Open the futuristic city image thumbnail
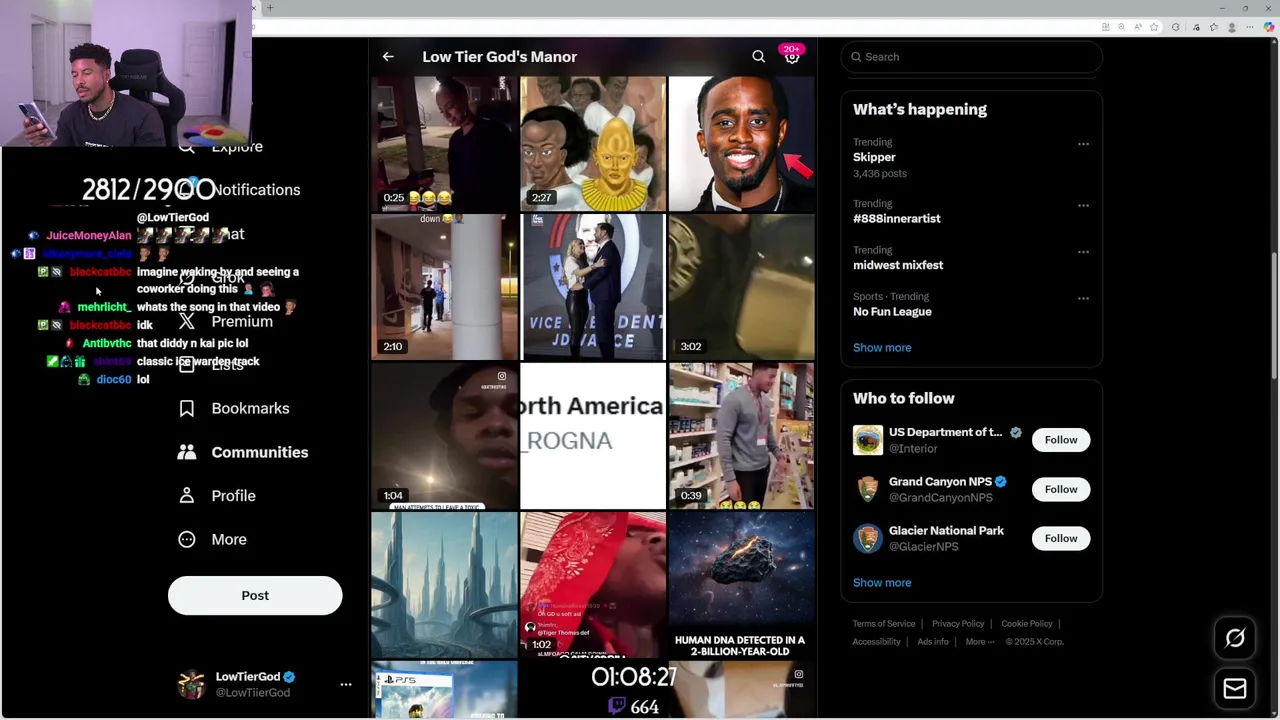The height and width of the screenshot is (720, 1280). (x=445, y=585)
